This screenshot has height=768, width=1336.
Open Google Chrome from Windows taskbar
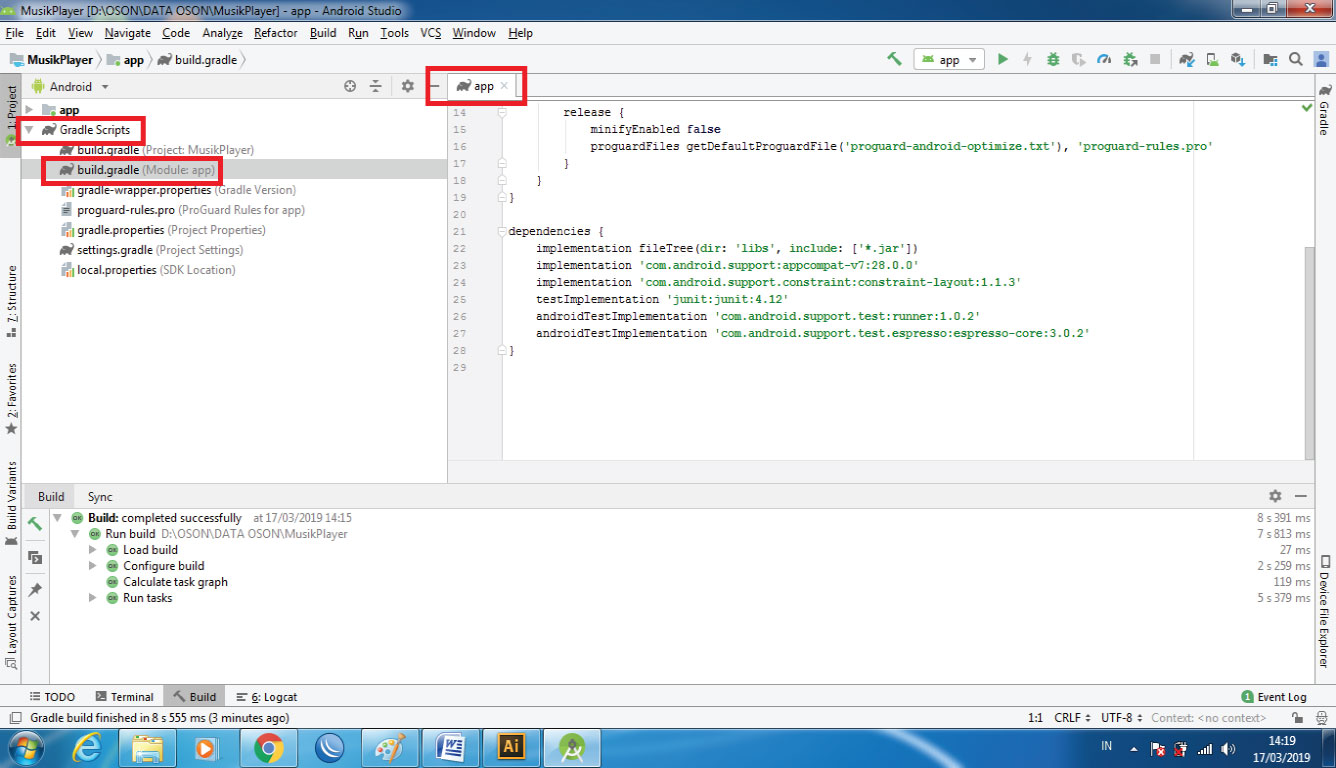pos(268,748)
